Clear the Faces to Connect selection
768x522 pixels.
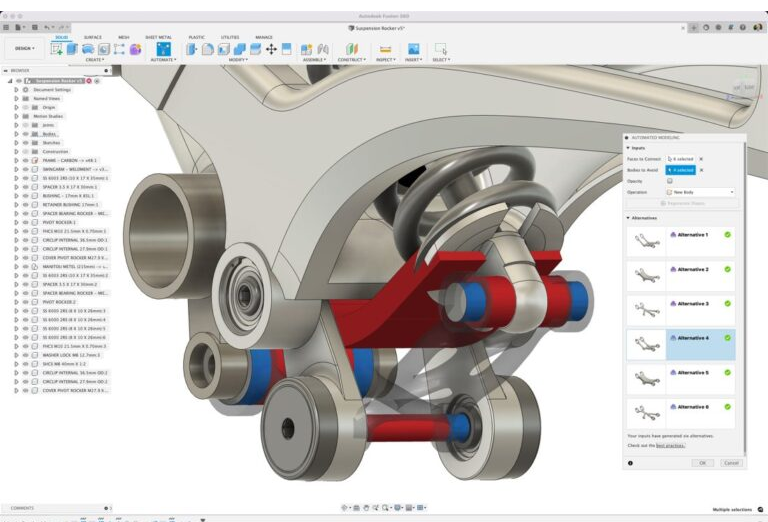tap(701, 159)
